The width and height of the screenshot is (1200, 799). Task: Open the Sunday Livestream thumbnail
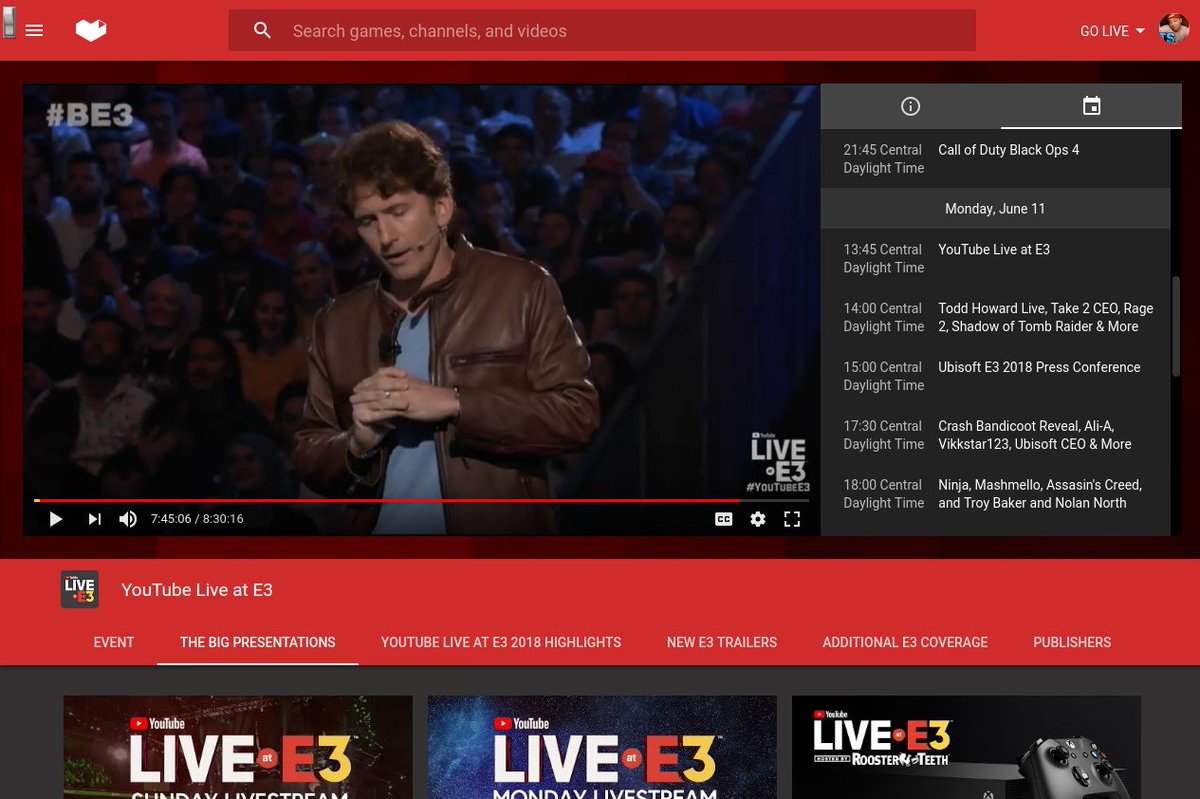[238, 747]
